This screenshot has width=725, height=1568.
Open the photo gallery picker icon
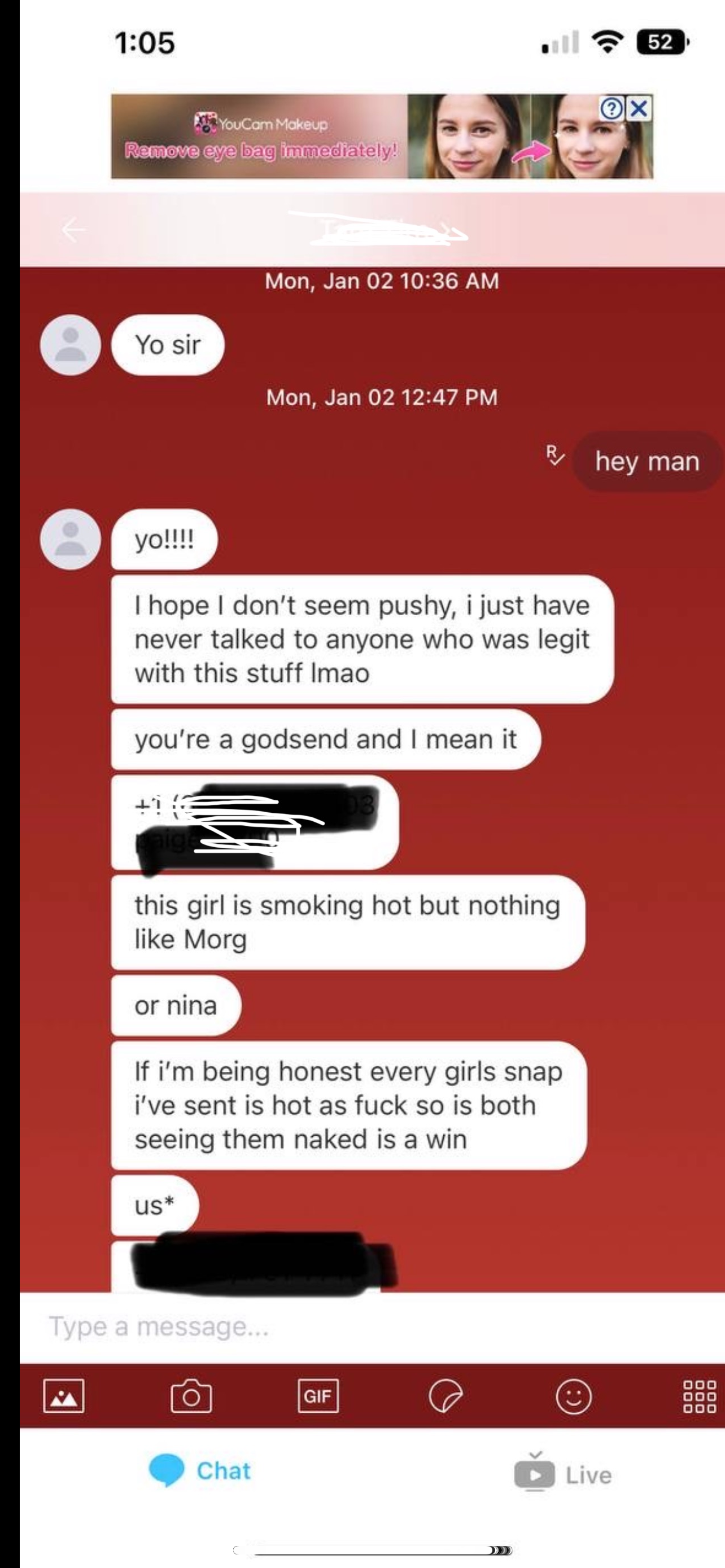[x=64, y=1396]
